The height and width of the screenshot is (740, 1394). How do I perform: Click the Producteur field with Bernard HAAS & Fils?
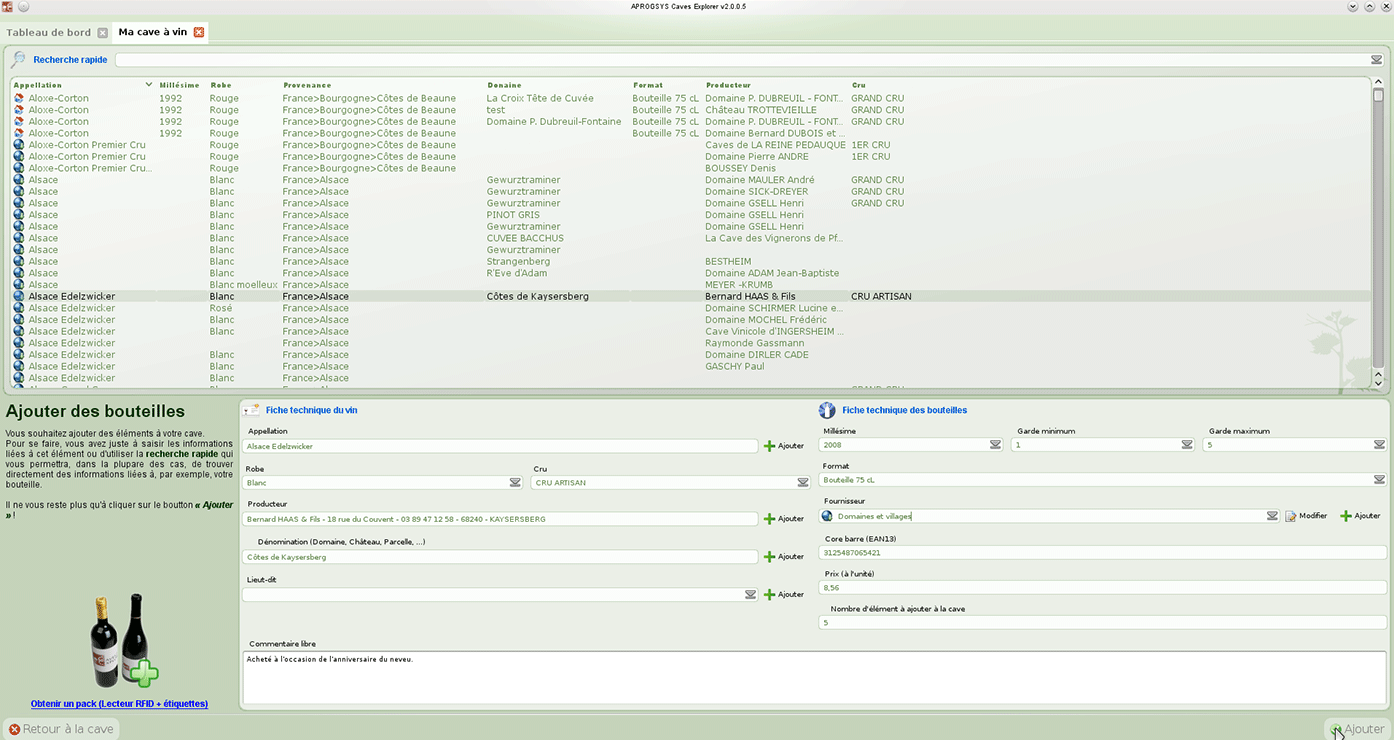tap(500, 519)
